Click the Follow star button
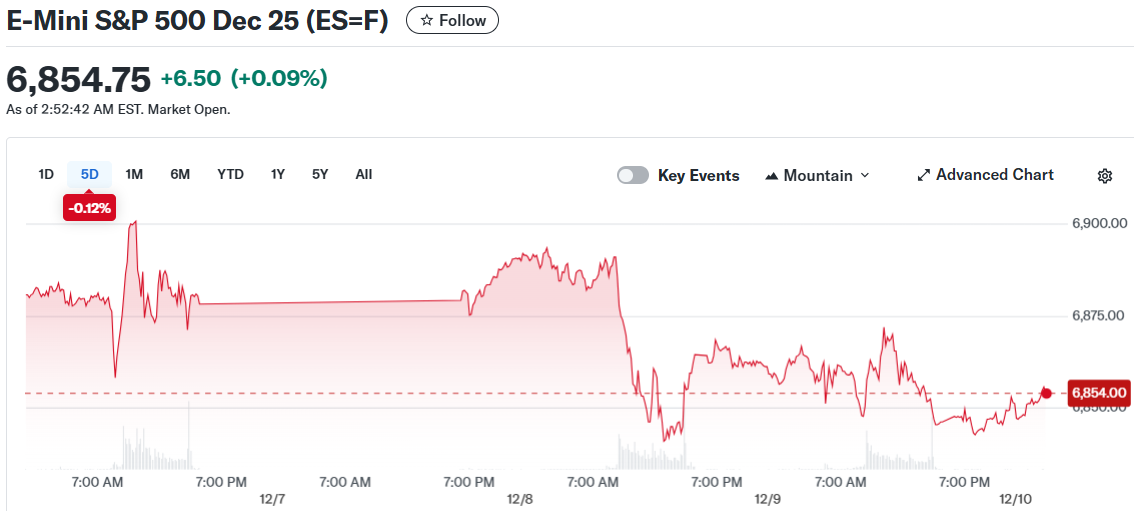The image size is (1134, 511). click(452, 20)
